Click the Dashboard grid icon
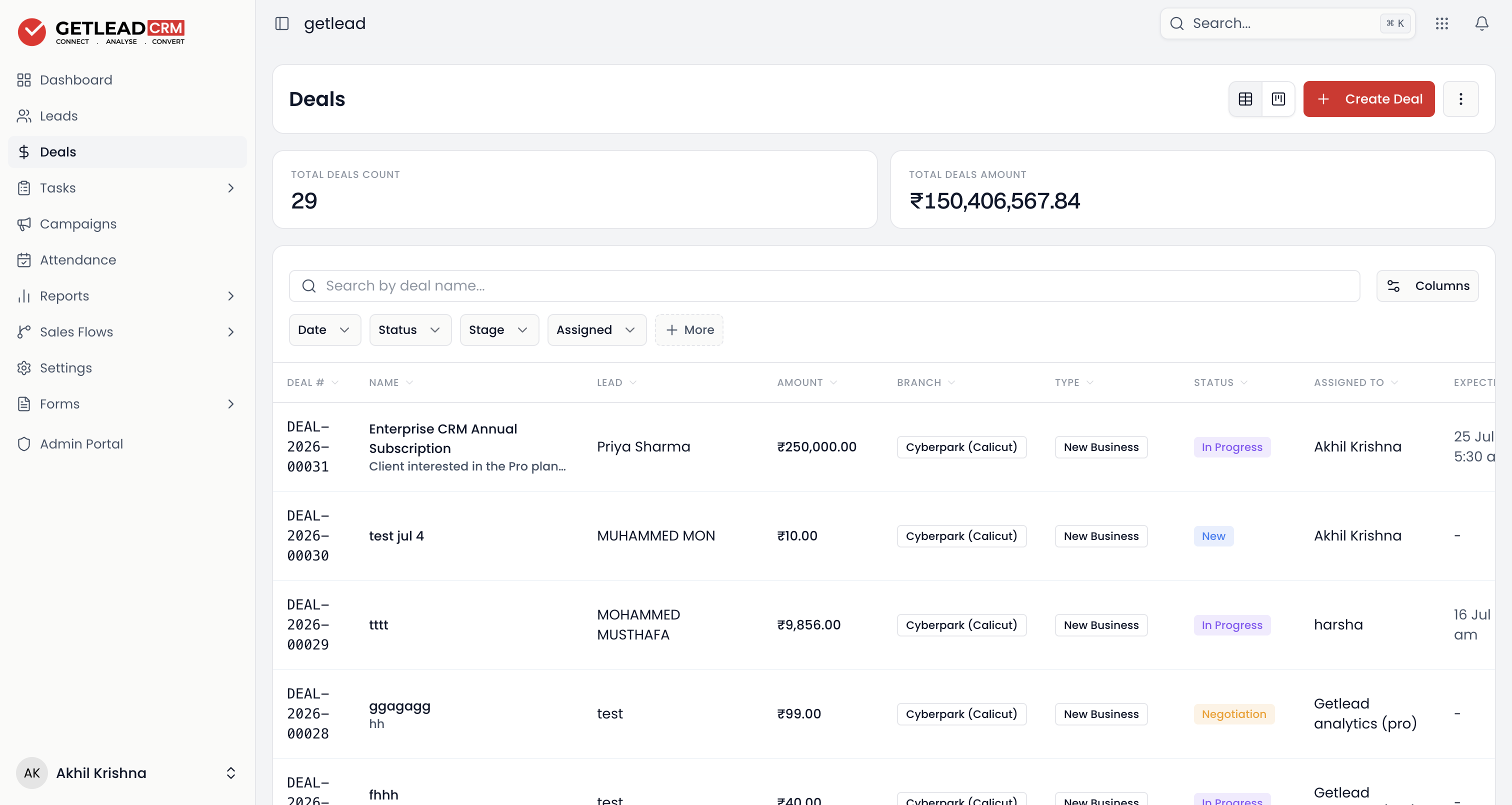 tap(24, 80)
